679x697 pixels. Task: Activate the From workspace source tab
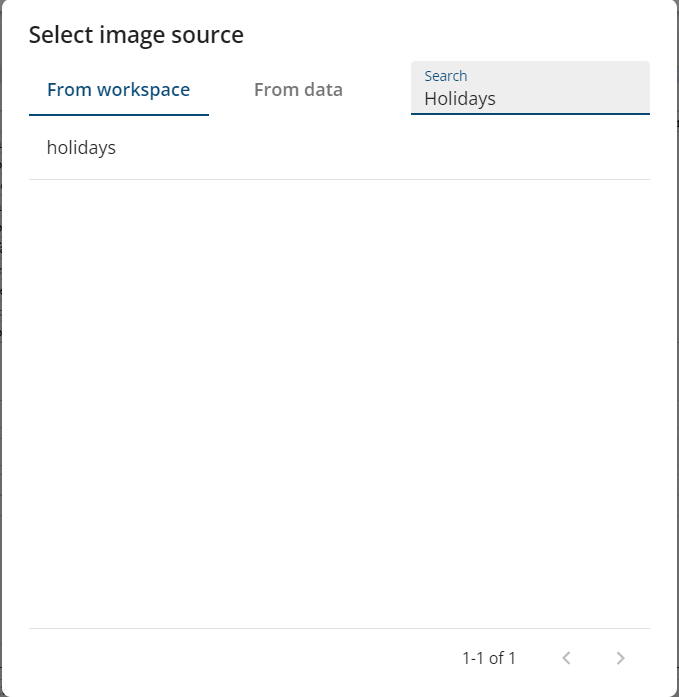(x=118, y=90)
